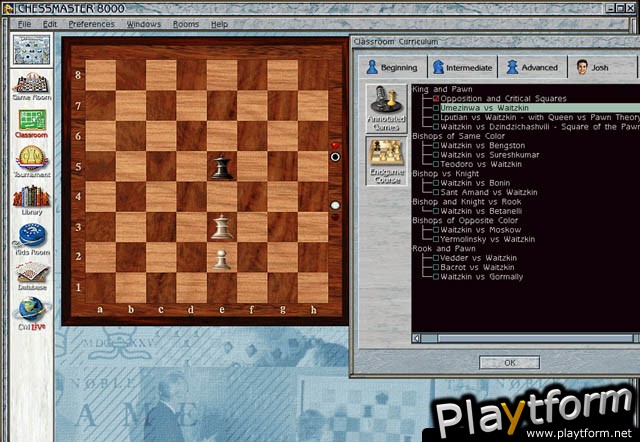
Task: Open the Classroom icon in sidebar
Action: [x=32, y=124]
